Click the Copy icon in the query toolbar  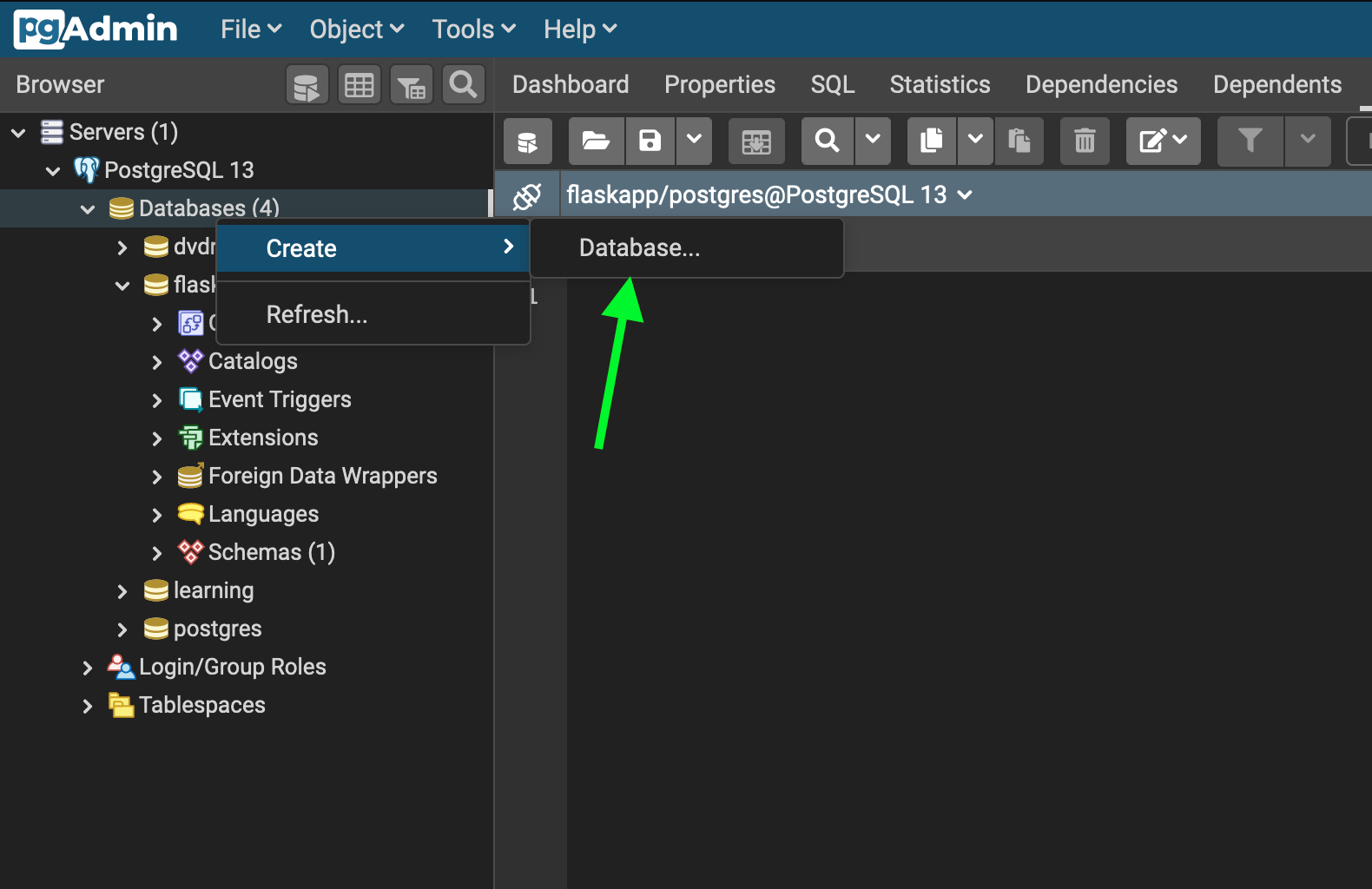pos(932,141)
